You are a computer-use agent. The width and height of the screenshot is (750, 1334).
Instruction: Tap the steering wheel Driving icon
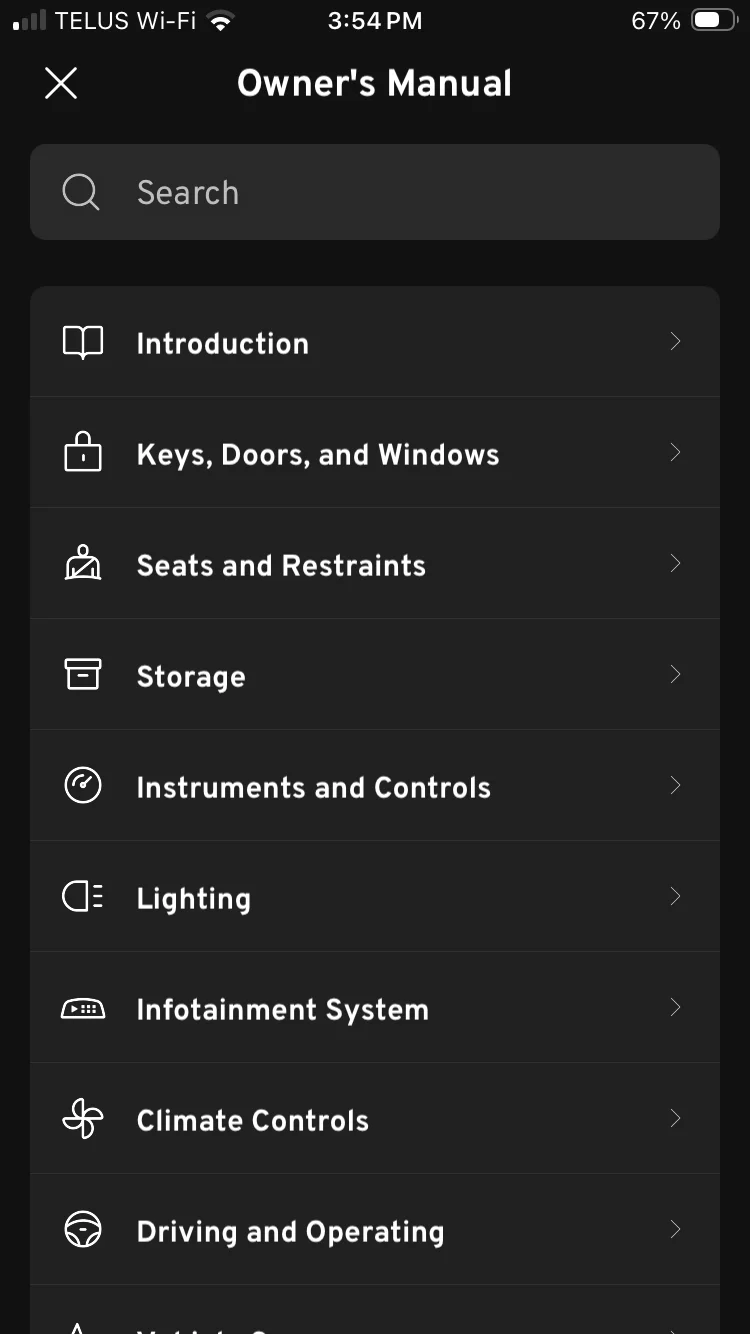[82, 1231]
